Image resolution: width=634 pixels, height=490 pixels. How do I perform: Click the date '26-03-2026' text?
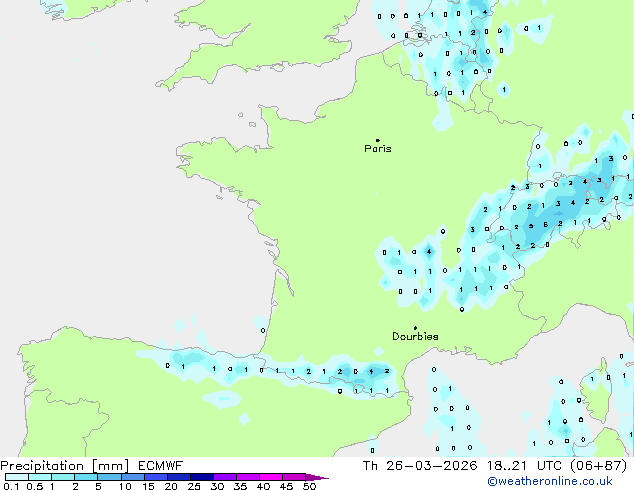pos(431,466)
